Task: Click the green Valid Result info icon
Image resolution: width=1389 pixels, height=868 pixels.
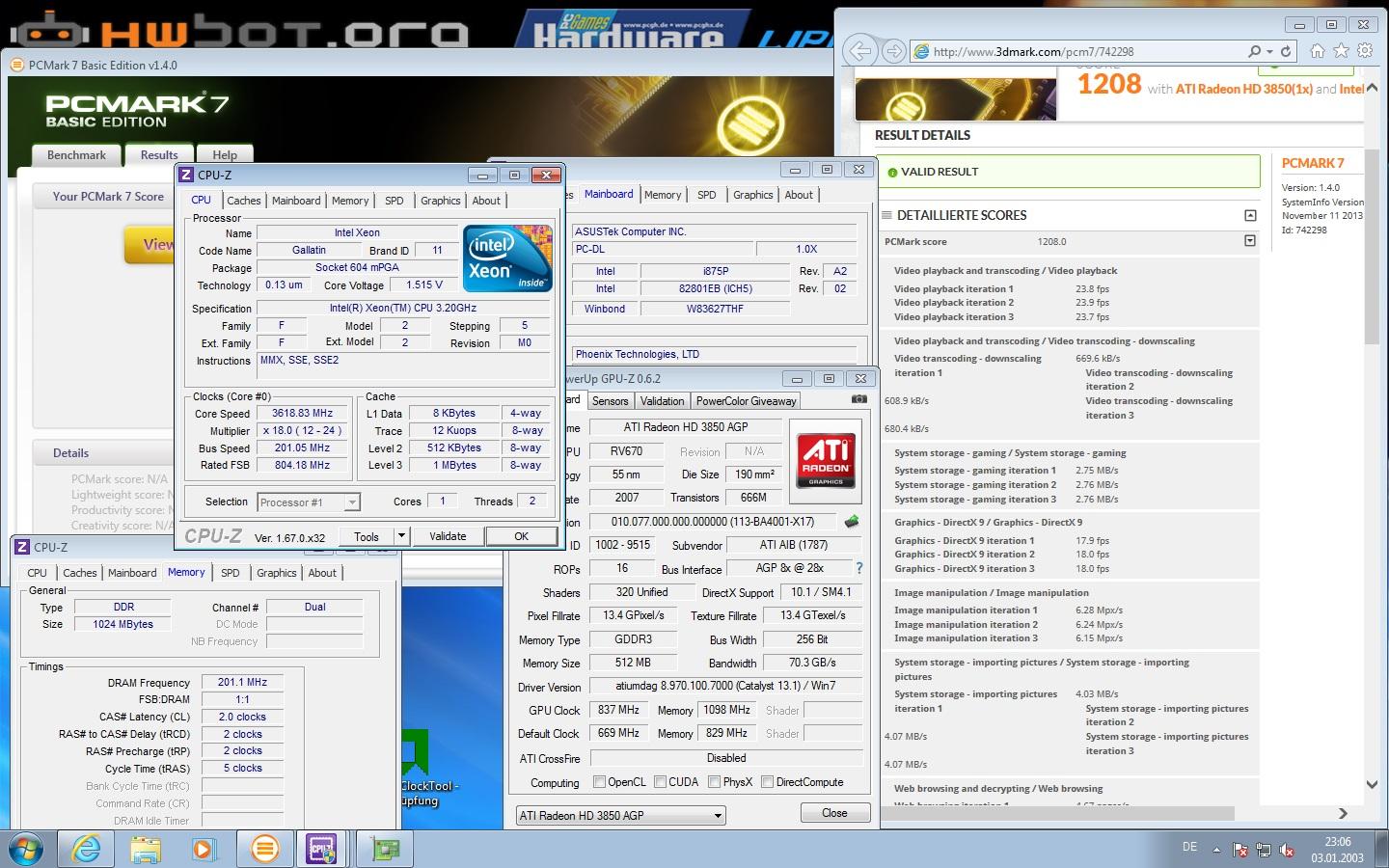Action: coord(892,173)
